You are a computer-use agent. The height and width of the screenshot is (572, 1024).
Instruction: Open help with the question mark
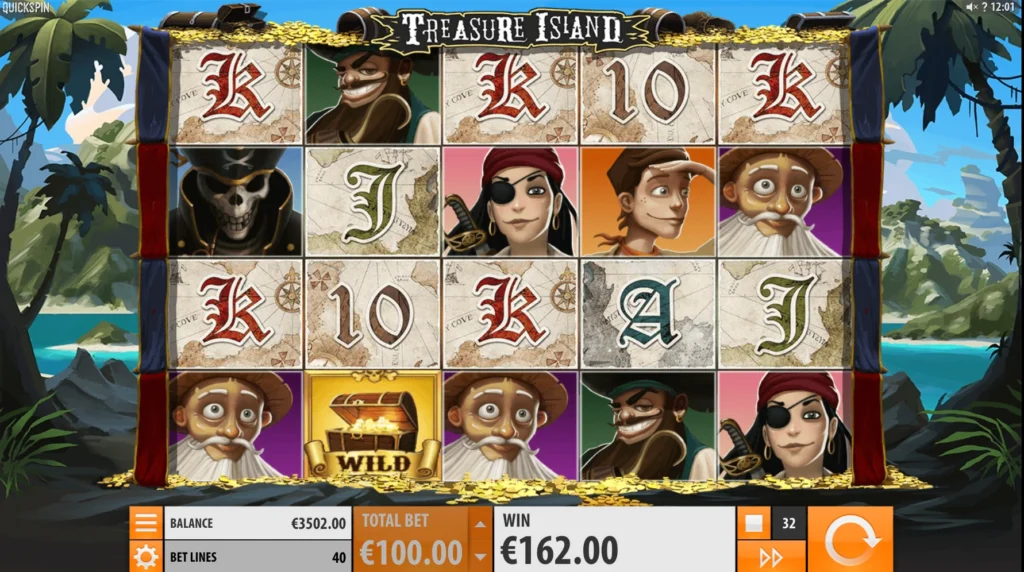984,7
